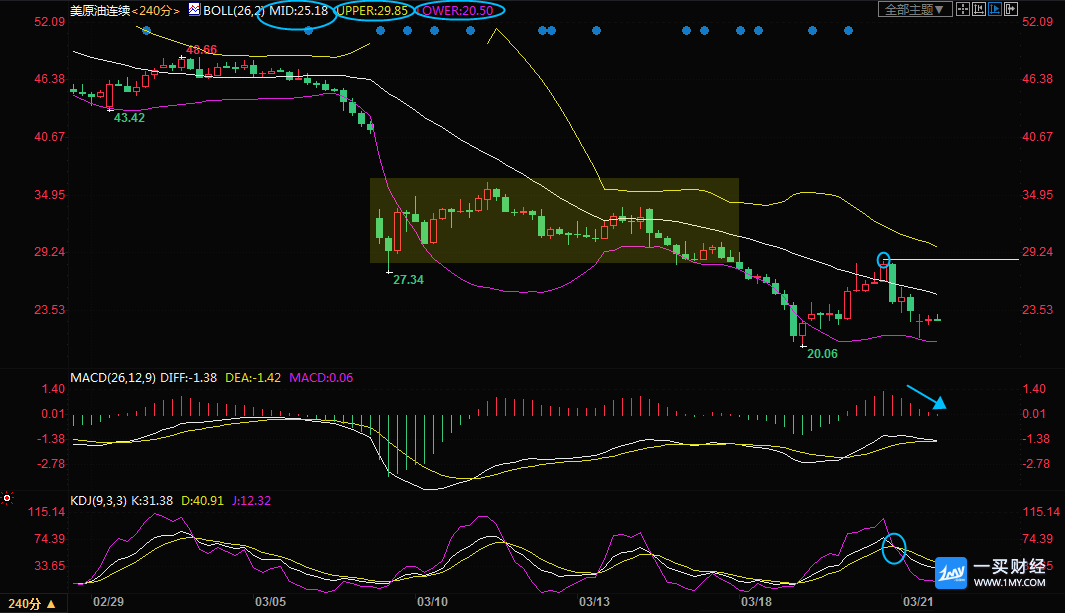Viewport: 1065px width, 613px height.
Task: Click the compress chart axis icon
Action: coord(979,9)
